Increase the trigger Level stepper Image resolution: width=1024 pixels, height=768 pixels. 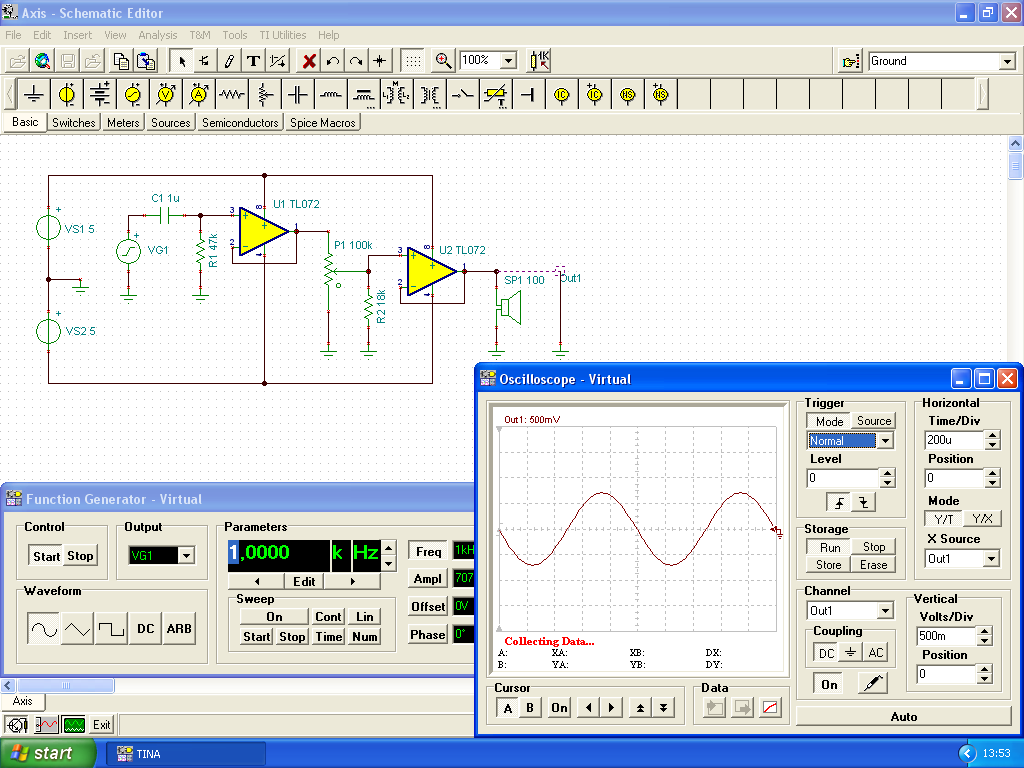click(887, 473)
